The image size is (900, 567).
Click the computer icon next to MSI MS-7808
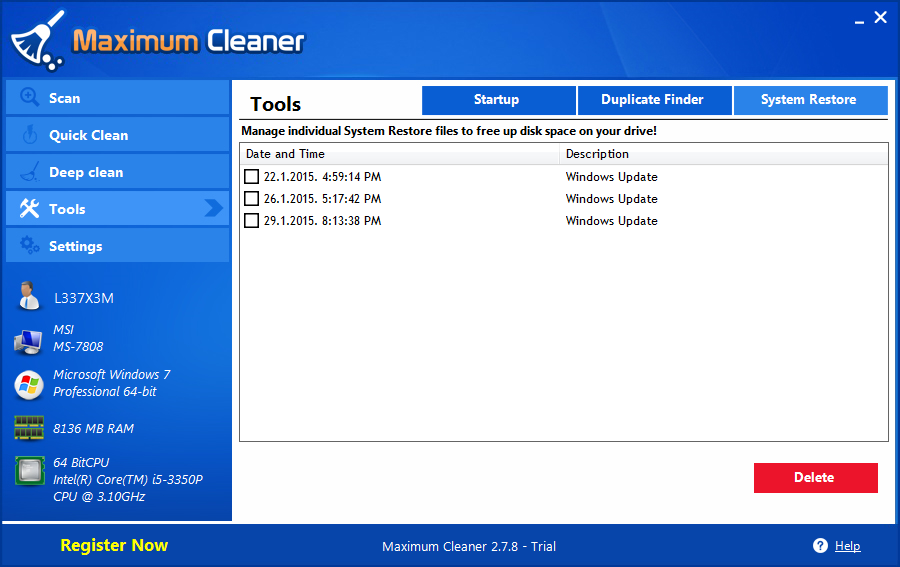[28, 342]
